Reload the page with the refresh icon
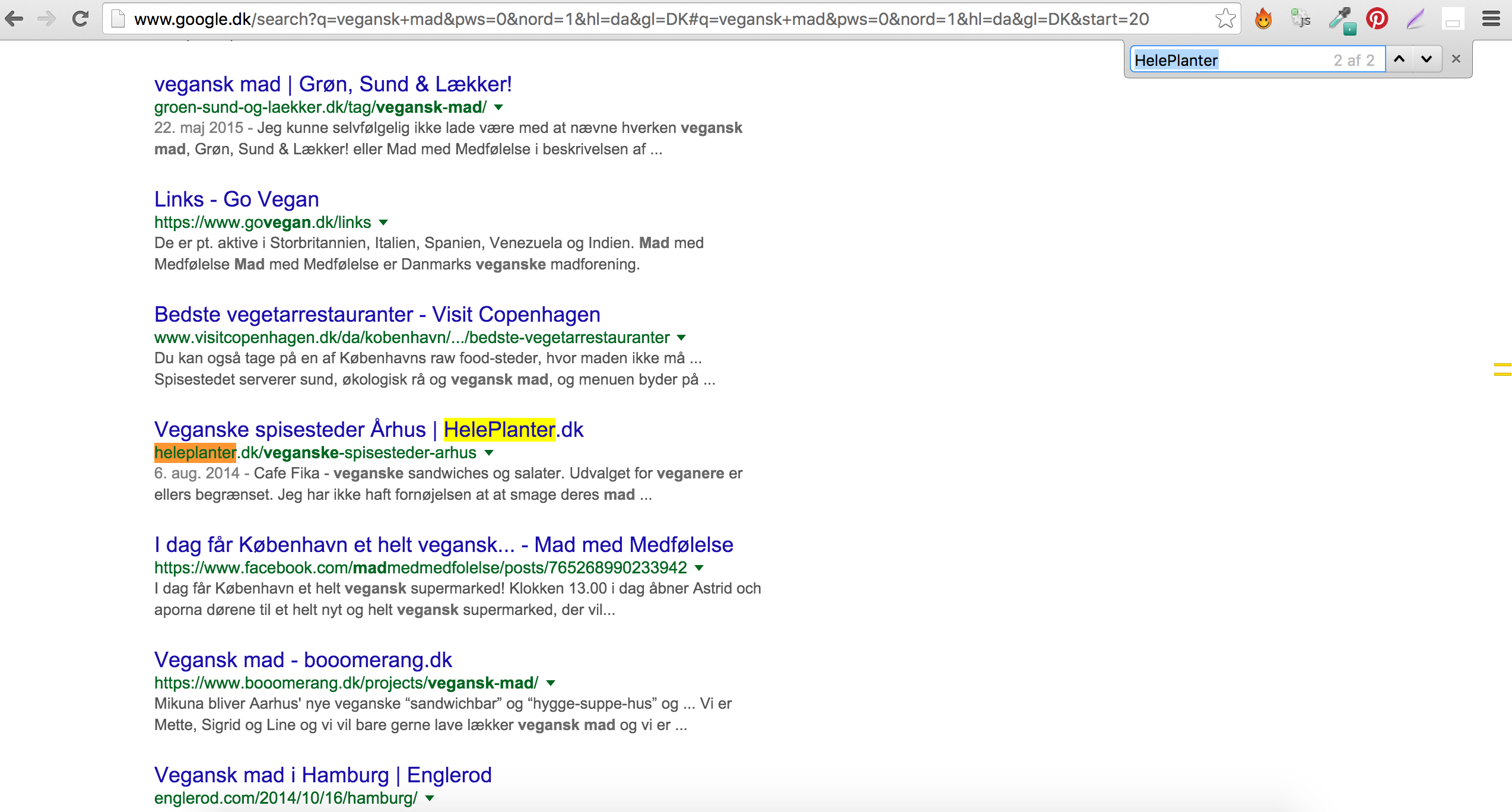Image resolution: width=1512 pixels, height=812 pixels. 80,19
